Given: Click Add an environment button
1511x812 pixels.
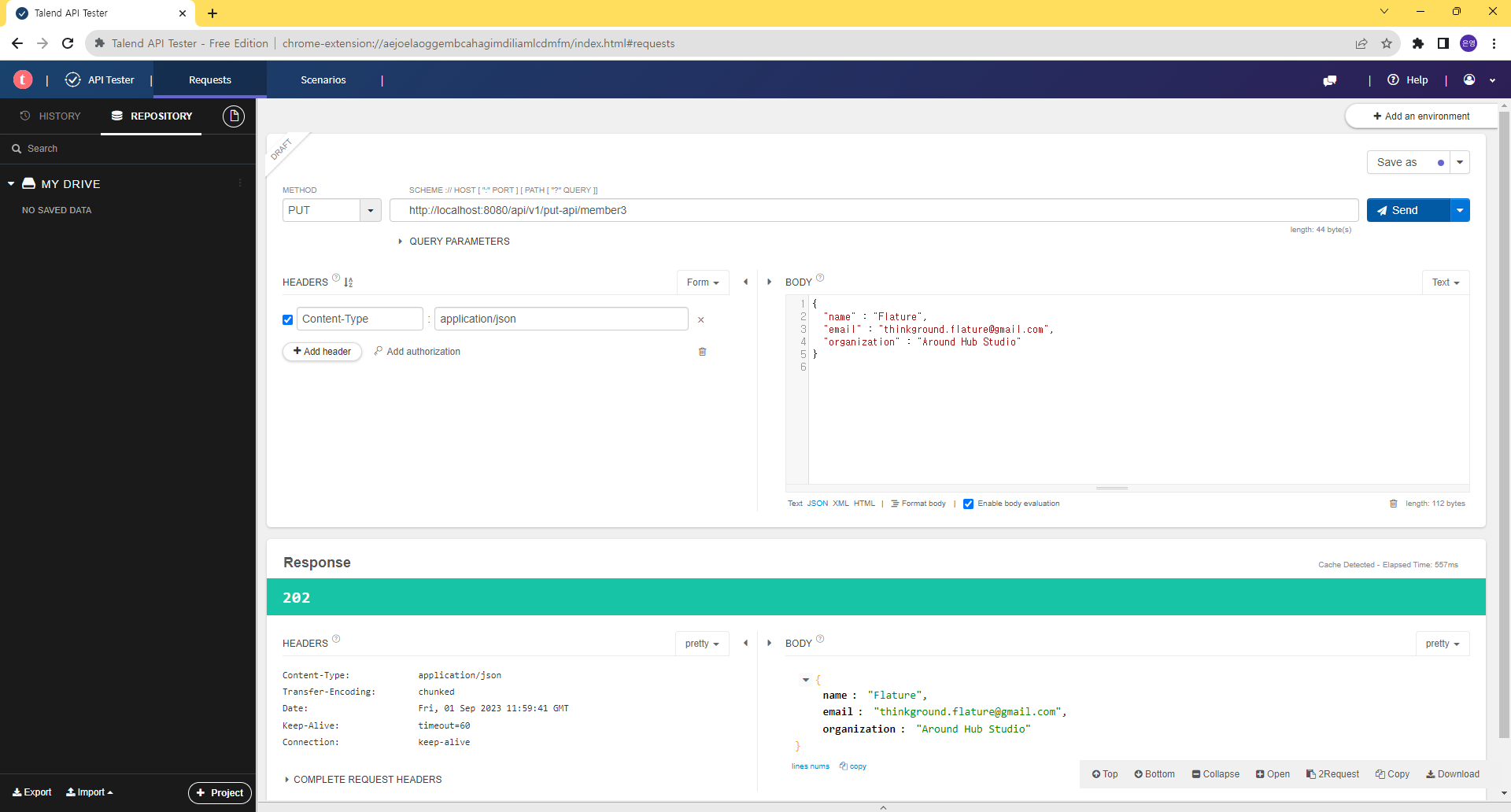Looking at the screenshot, I should tap(1421, 116).
